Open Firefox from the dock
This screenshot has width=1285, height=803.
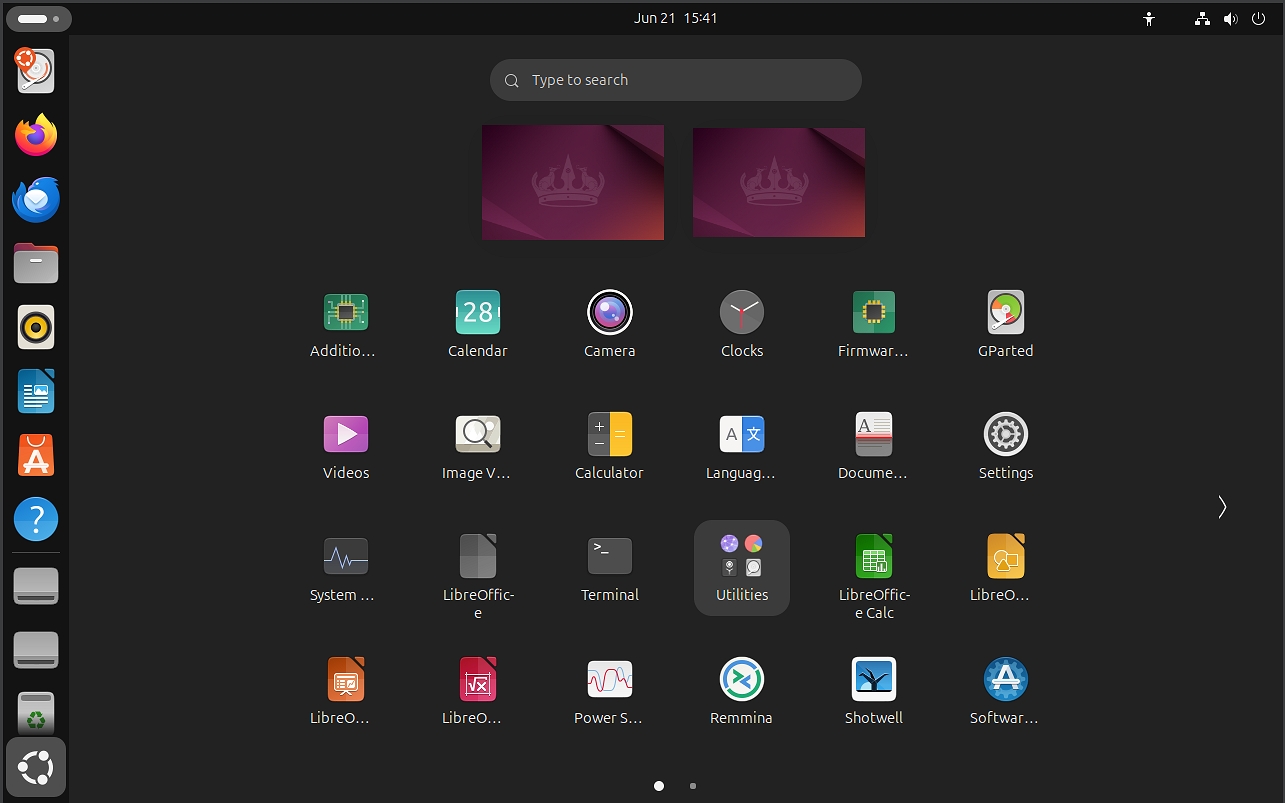(36, 135)
